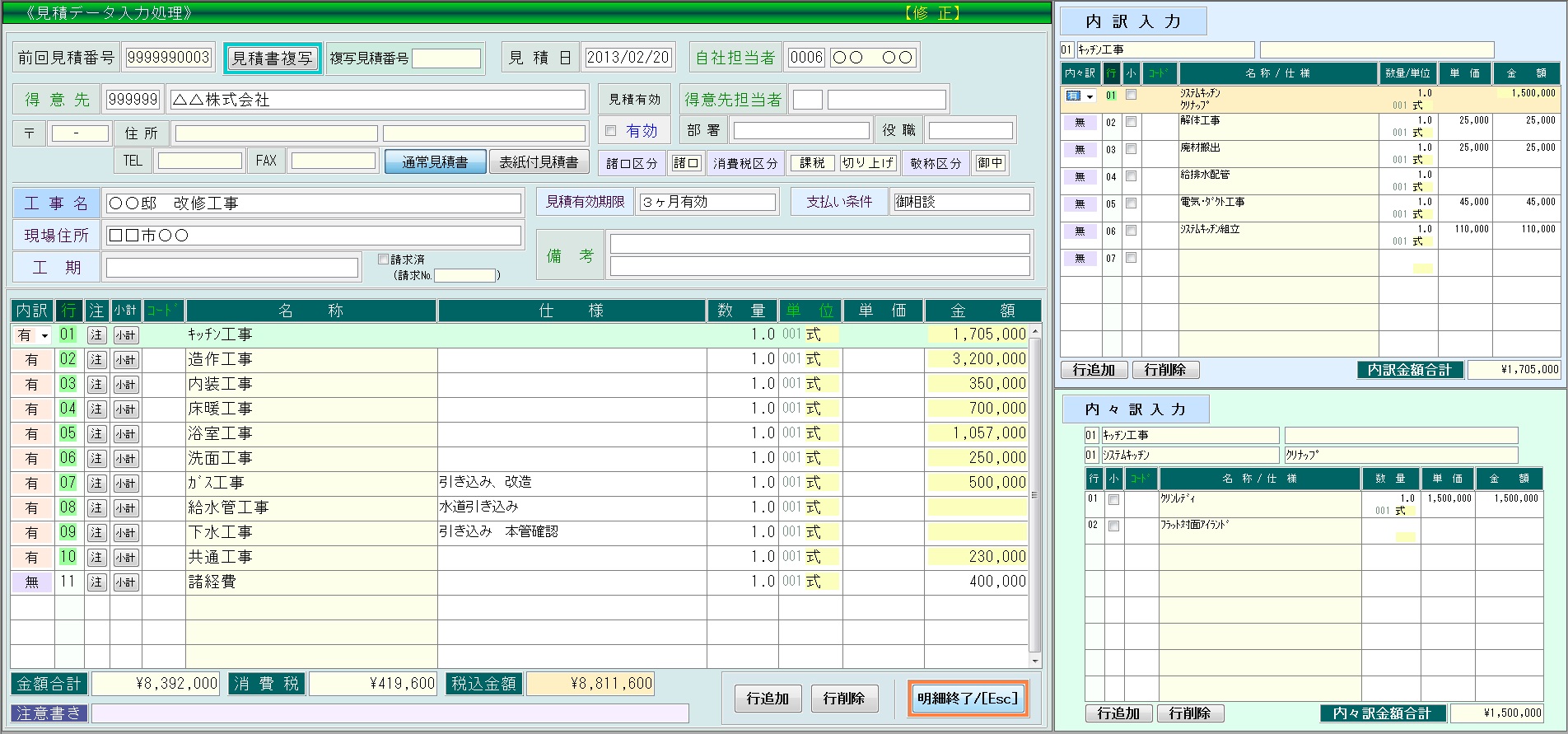
Task: Click 注 icon on row 04 床暖工事
Action: pos(96,409)
